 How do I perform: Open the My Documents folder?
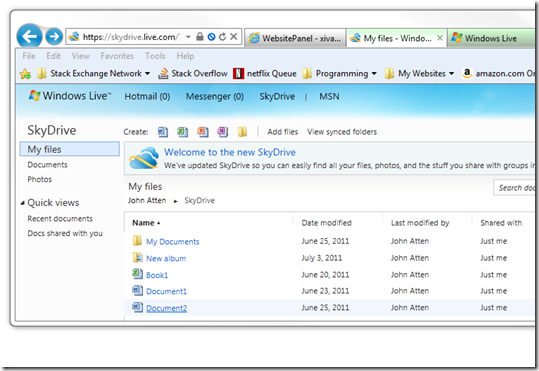(173, 242)
